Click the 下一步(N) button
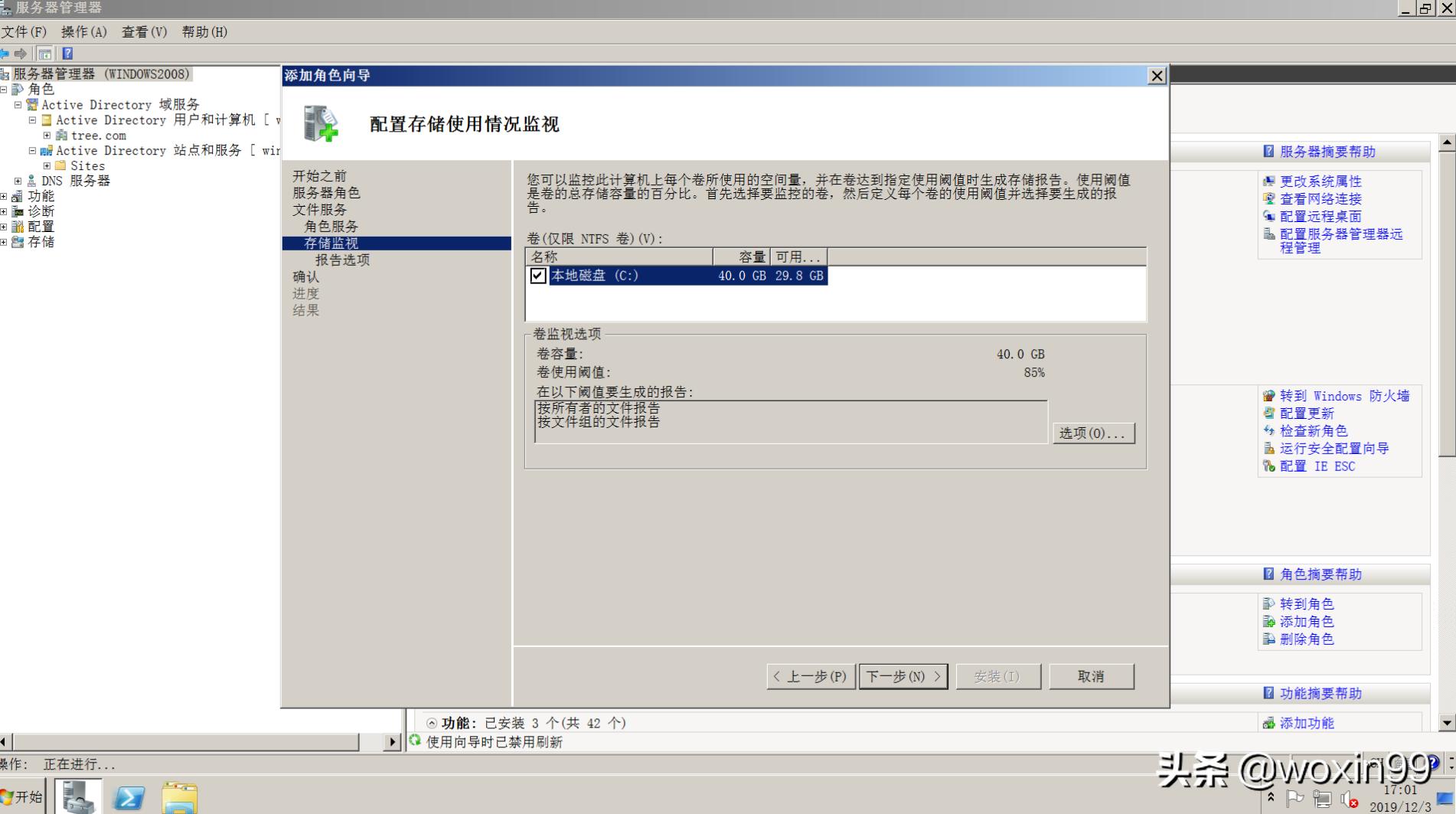Screen dimensions: 1456x814 [x=903, y=676]
